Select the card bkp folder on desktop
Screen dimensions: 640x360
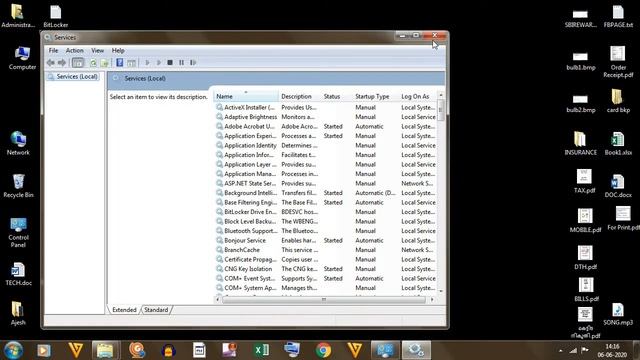pos(618,101)
